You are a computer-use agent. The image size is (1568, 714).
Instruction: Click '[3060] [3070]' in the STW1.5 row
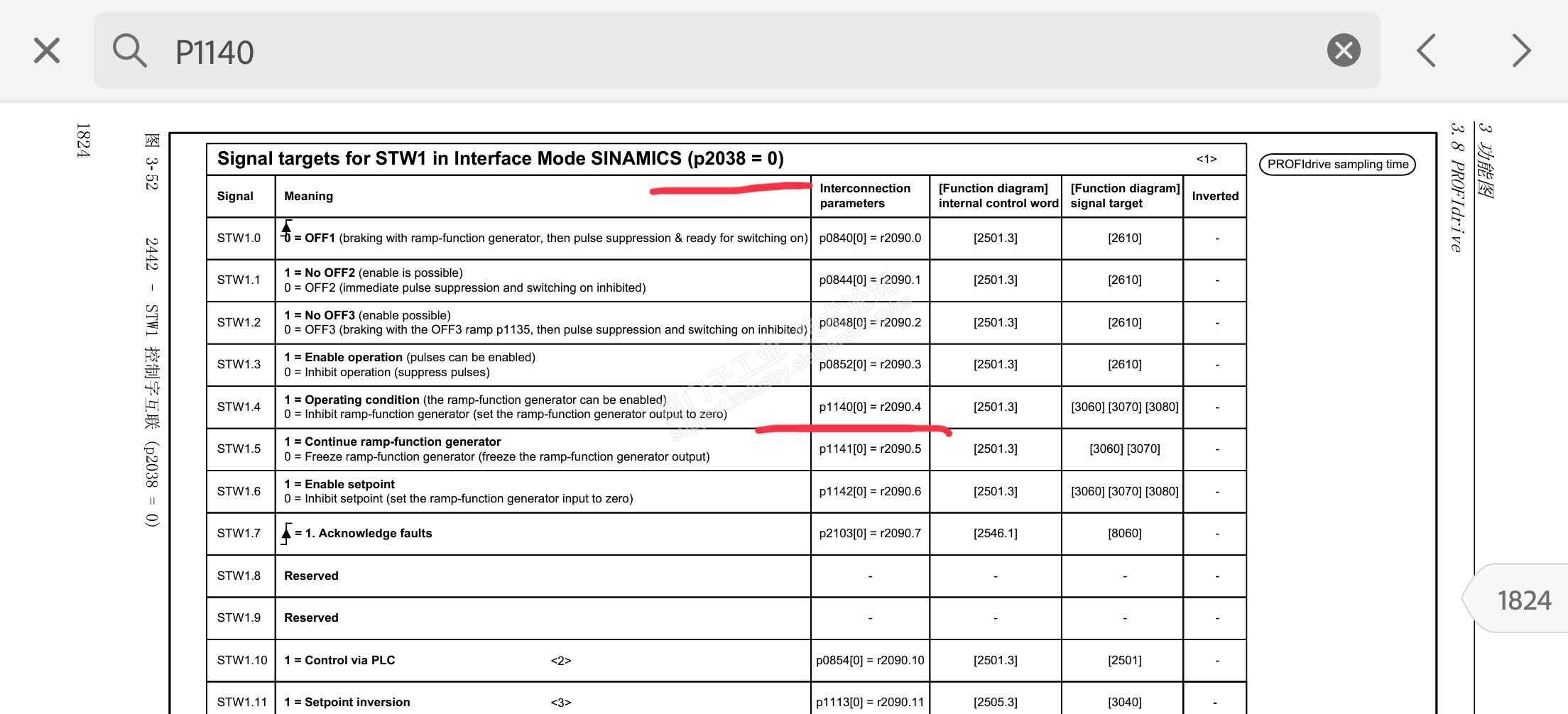coord(1125,449)
